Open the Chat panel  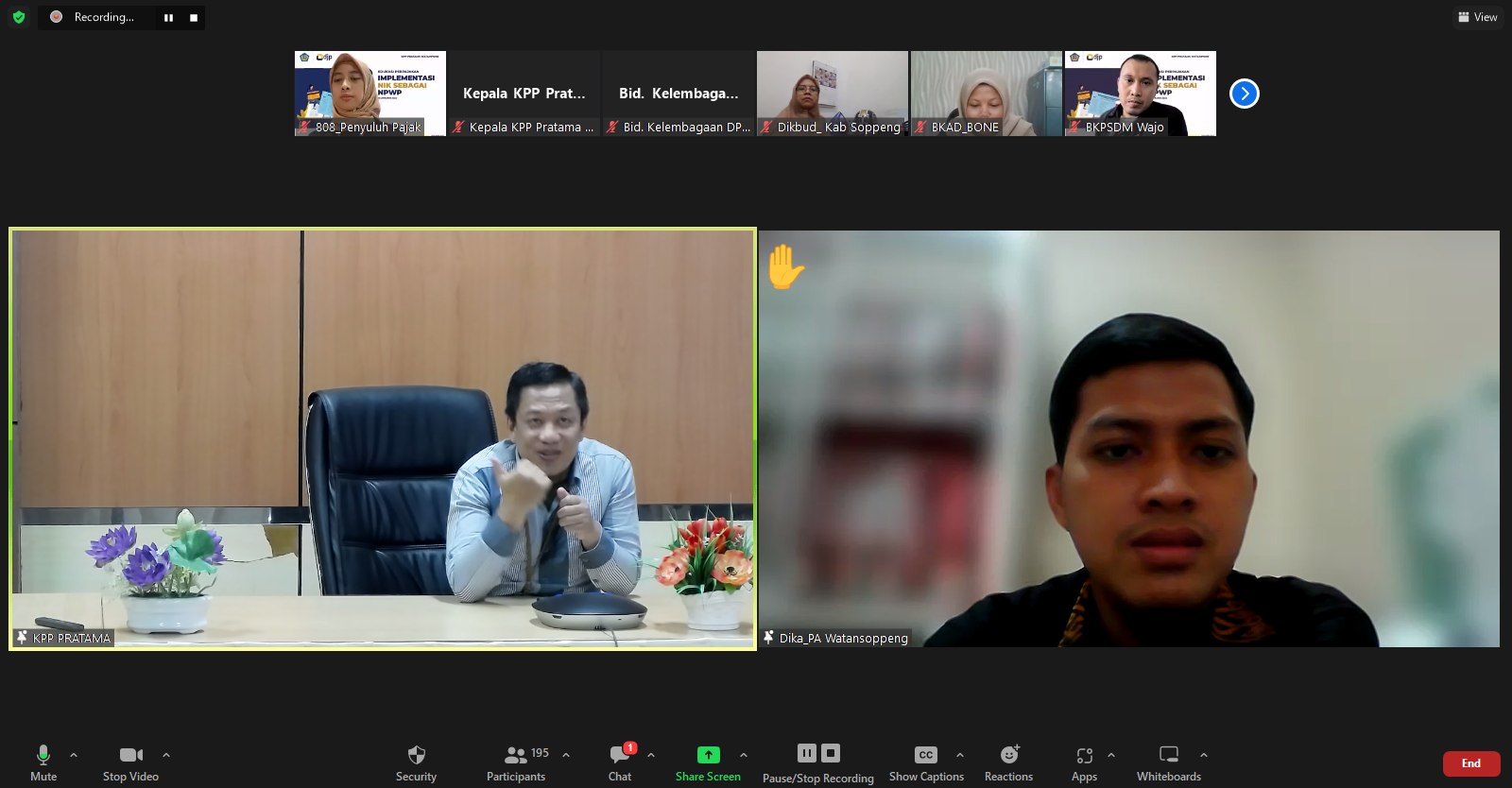pyautogui.click(x=620, y=762)
